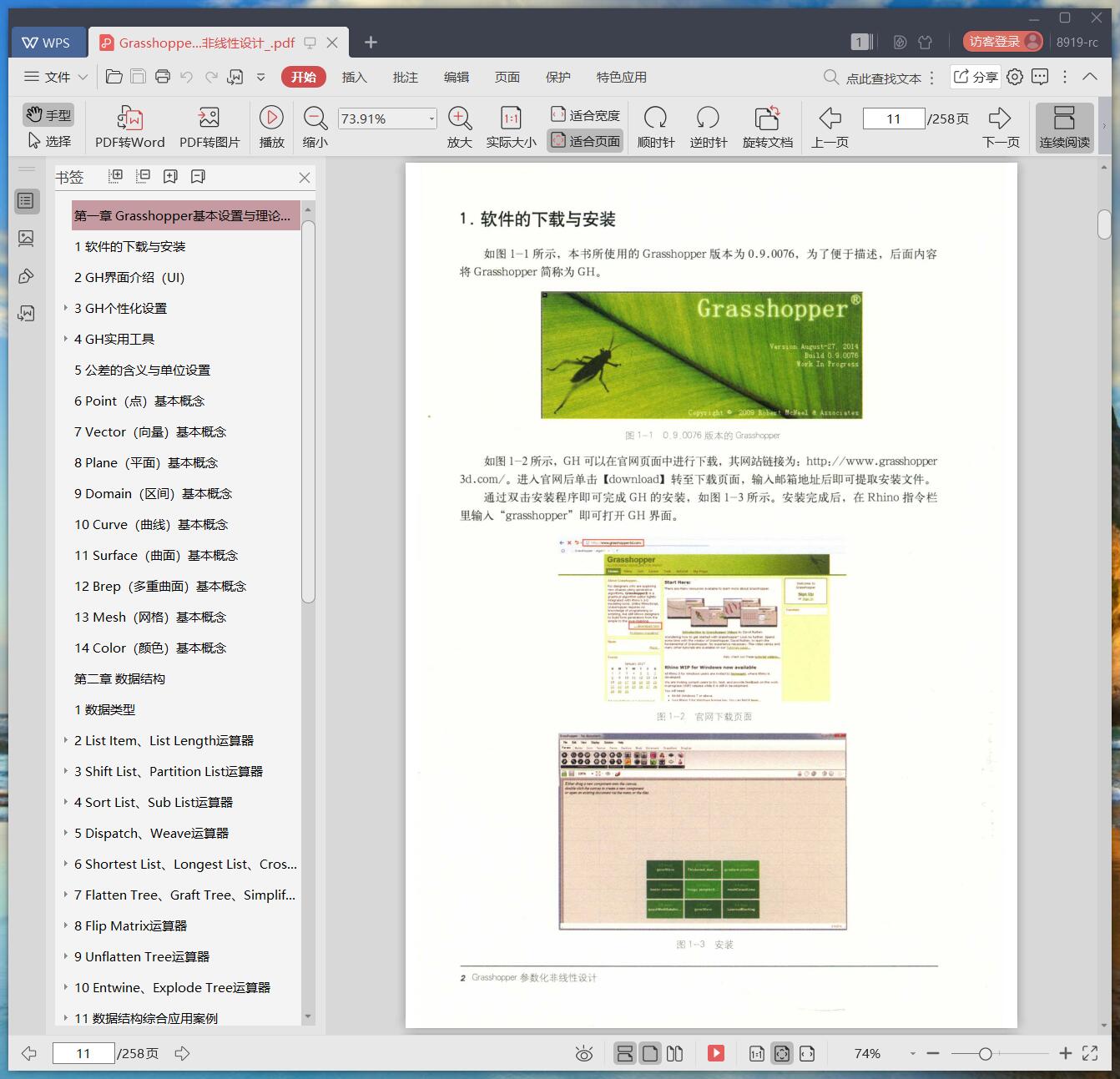
Task: Rotate page counterclockwise (逆时针)
Action: tap(708, 128)
